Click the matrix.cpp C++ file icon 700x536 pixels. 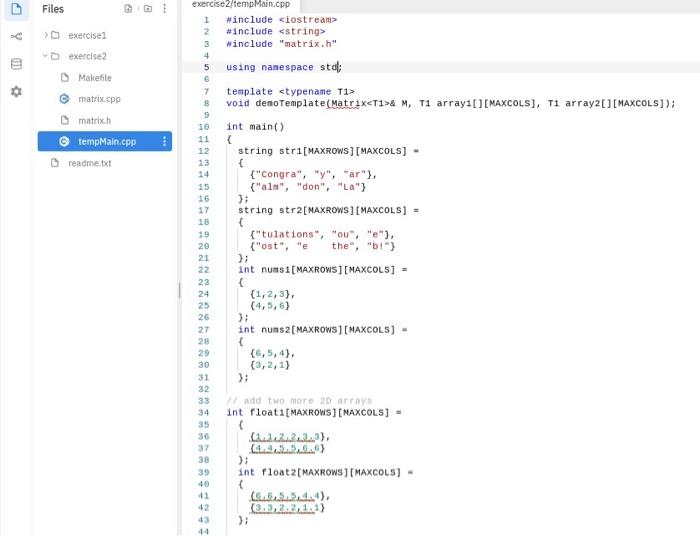64,99
